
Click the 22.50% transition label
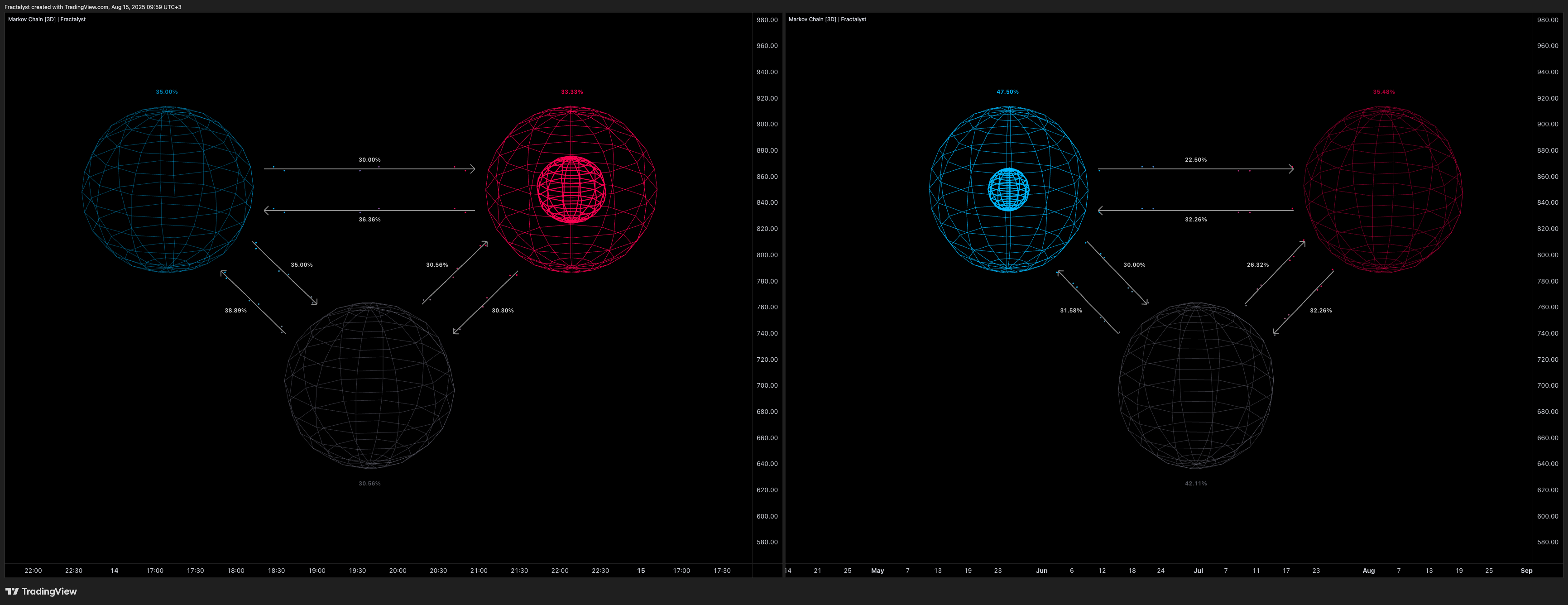(x=1195, y=159)
